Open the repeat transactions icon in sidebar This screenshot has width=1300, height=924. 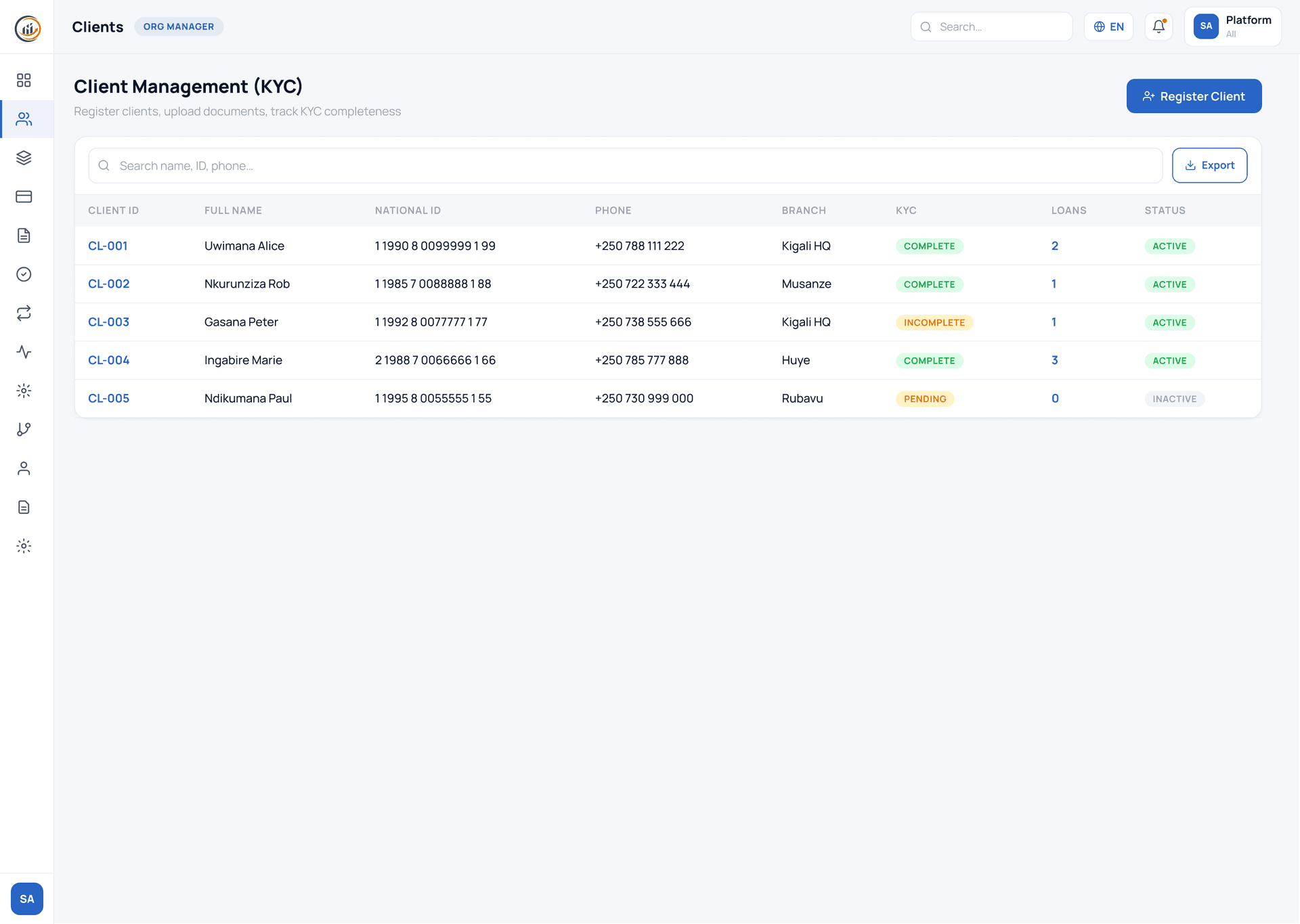click(24, 313)
